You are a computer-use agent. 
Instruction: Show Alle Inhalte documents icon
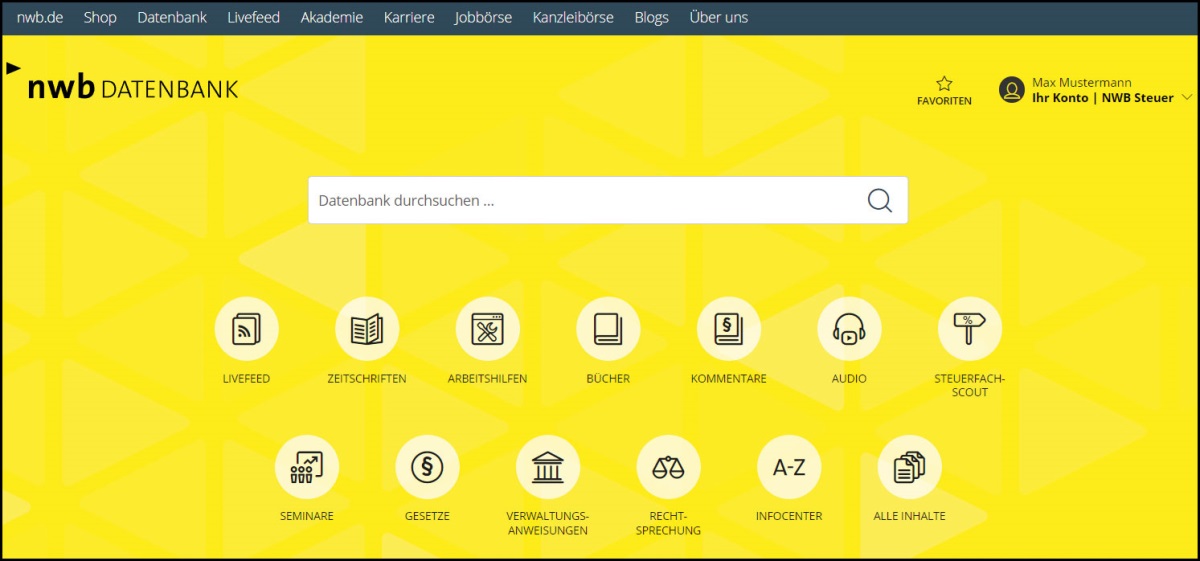pyautogui.click(x=909, y=467)
